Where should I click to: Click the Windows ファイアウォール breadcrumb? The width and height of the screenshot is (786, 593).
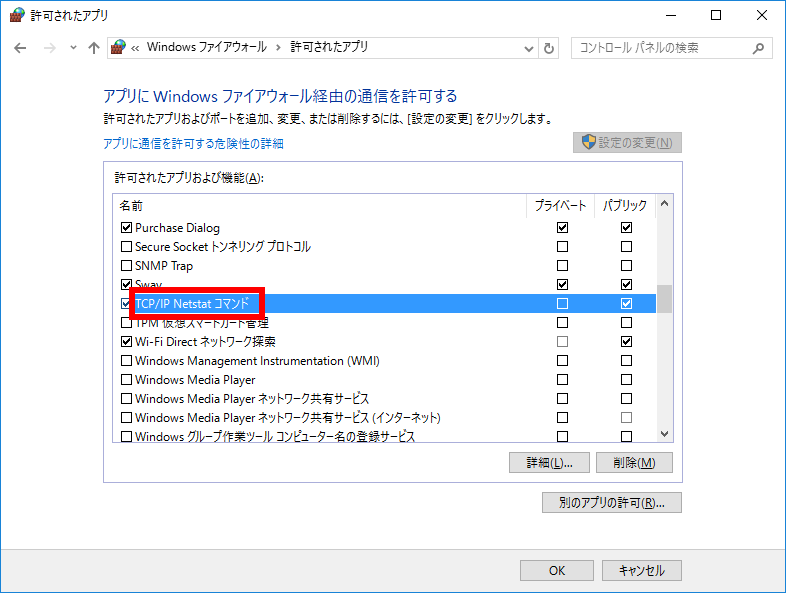point(207,47)
